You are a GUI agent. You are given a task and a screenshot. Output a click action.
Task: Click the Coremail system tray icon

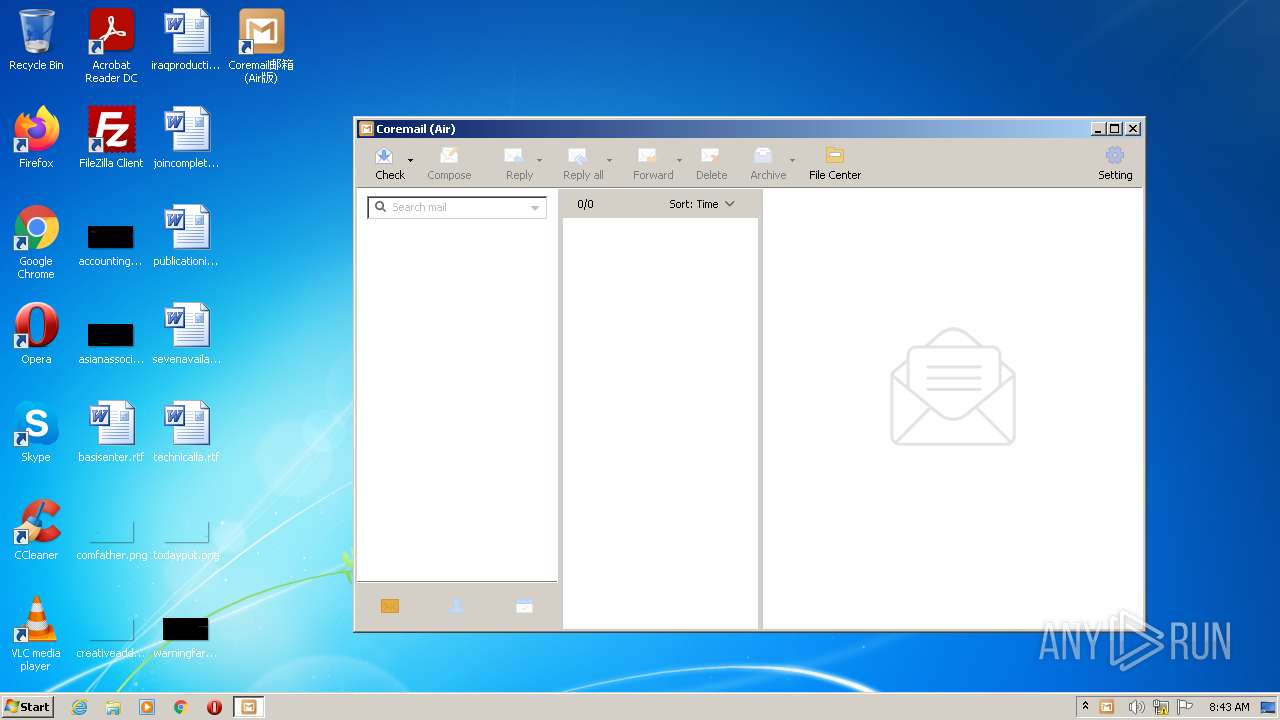pos(1107,707)
